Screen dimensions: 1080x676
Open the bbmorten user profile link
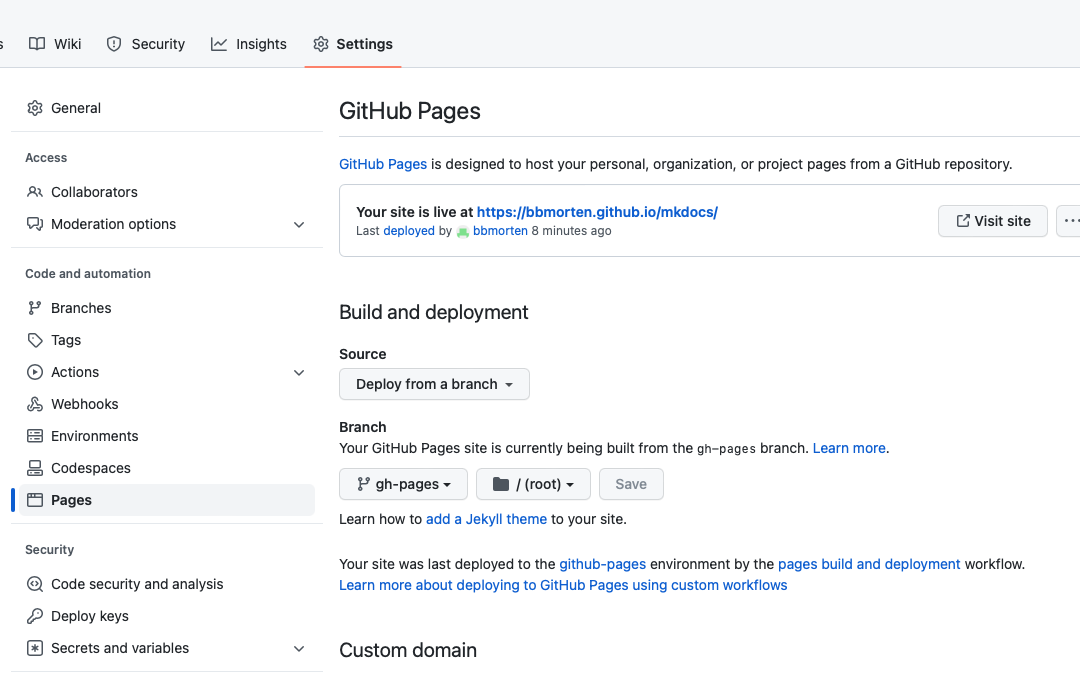[x=500, y=231]
